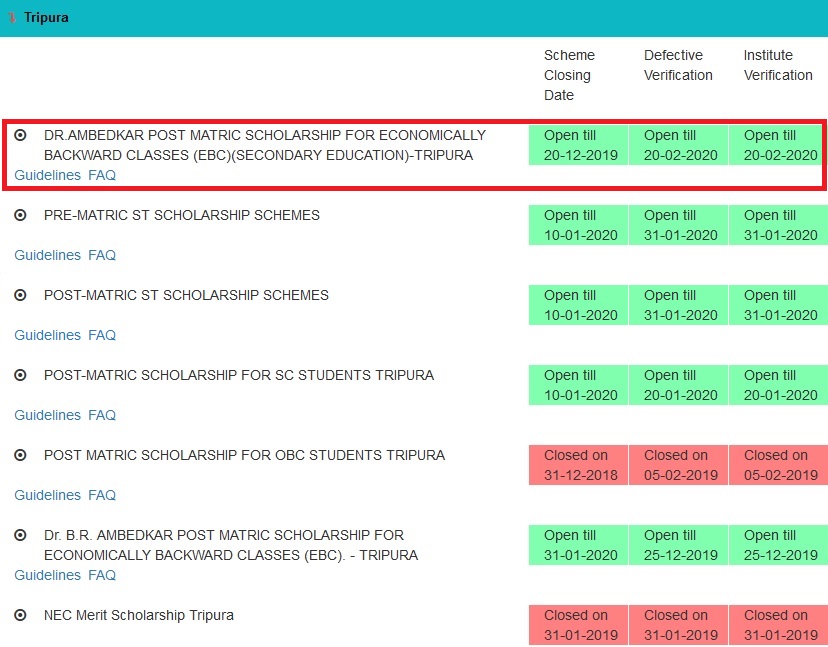Open Guidelines for PRE-MATRIC ST SCHOLARSHIP SCHEMES

coord(48,255)
